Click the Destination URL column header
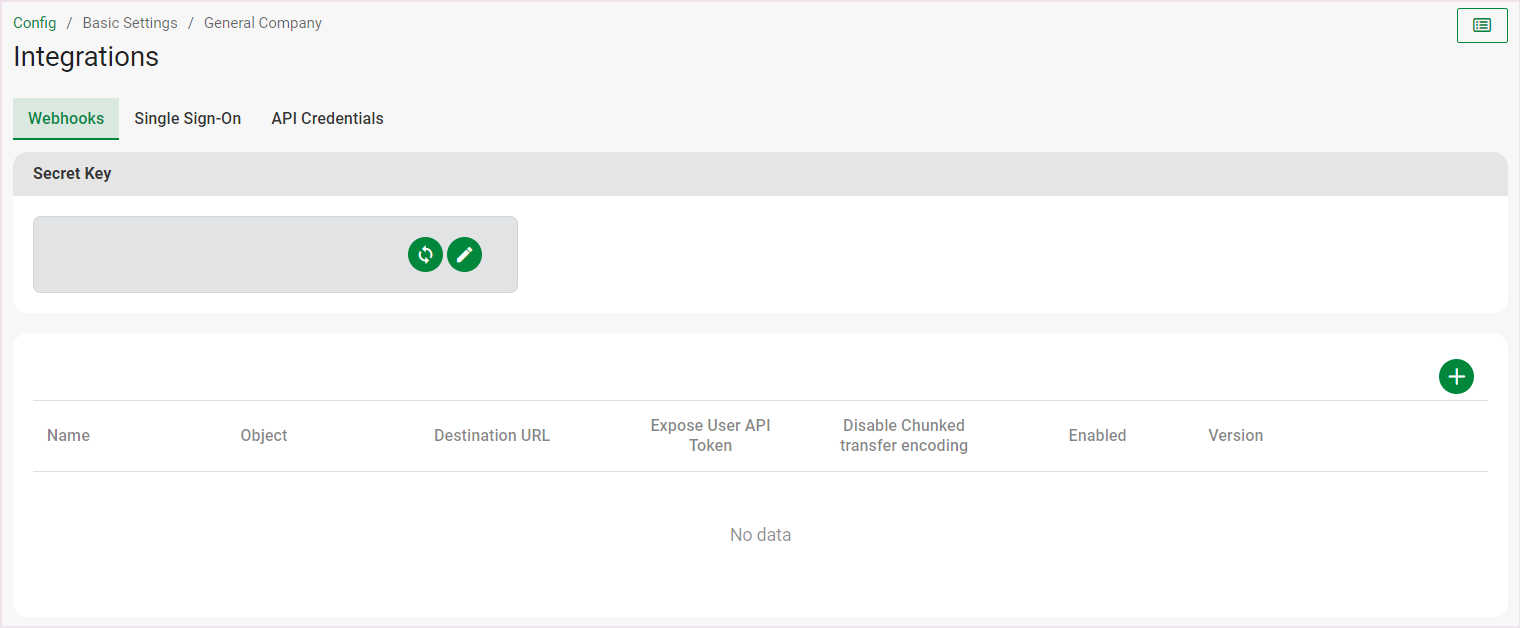Image resolution: width=1520 pixels, height=628 pixels. [492, 436]
